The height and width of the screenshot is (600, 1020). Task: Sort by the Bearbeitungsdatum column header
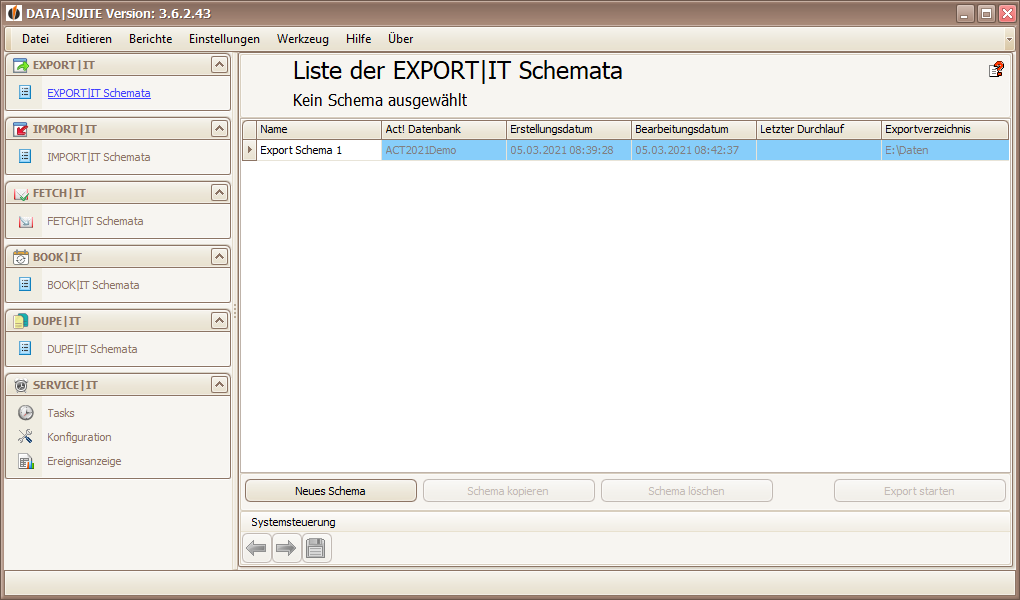click(693, 130)
